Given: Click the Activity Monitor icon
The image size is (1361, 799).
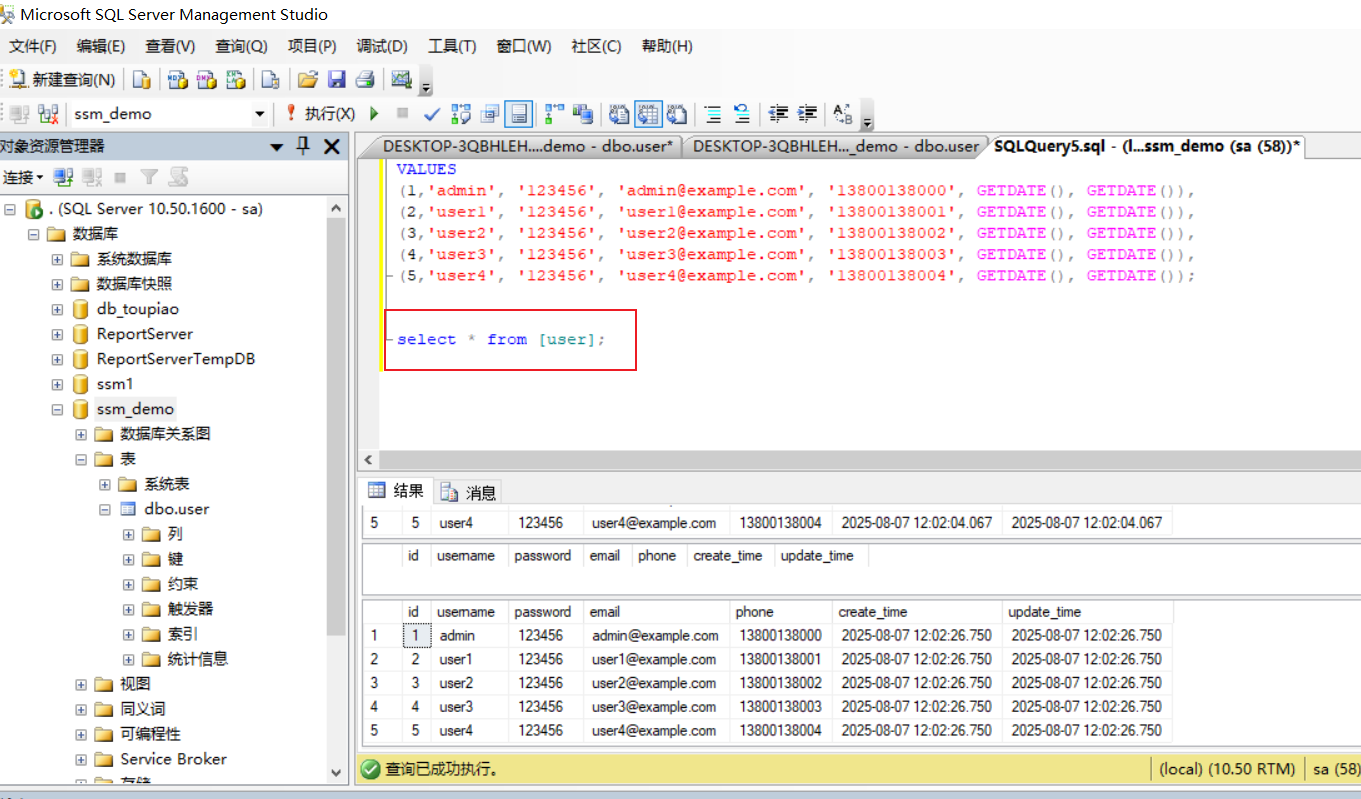Looking at the screenshot, I should point(402,80).
